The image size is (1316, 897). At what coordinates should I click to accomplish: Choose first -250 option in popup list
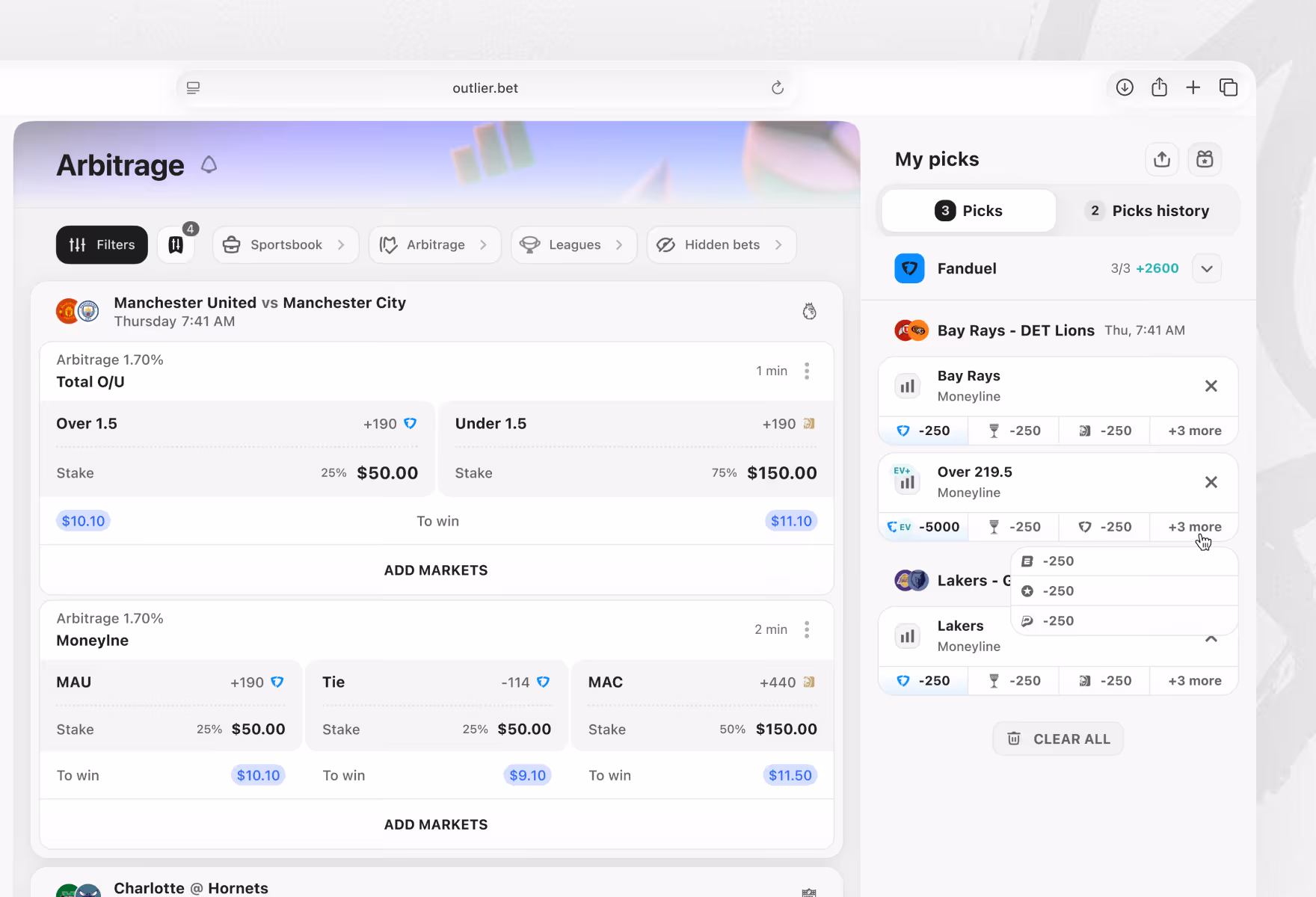click(x=1124, y=561)
